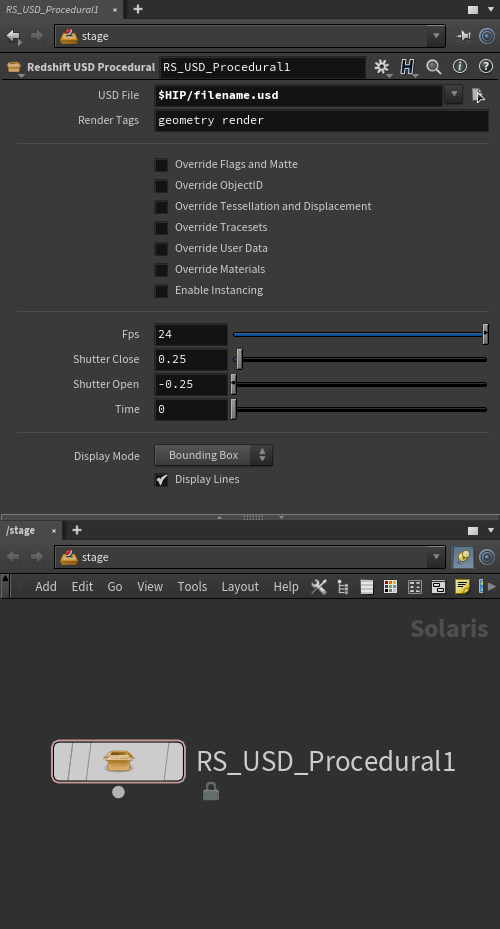Expand the parameter pane stage path dropdown
The image size is (500, 929).
(436, 36)
